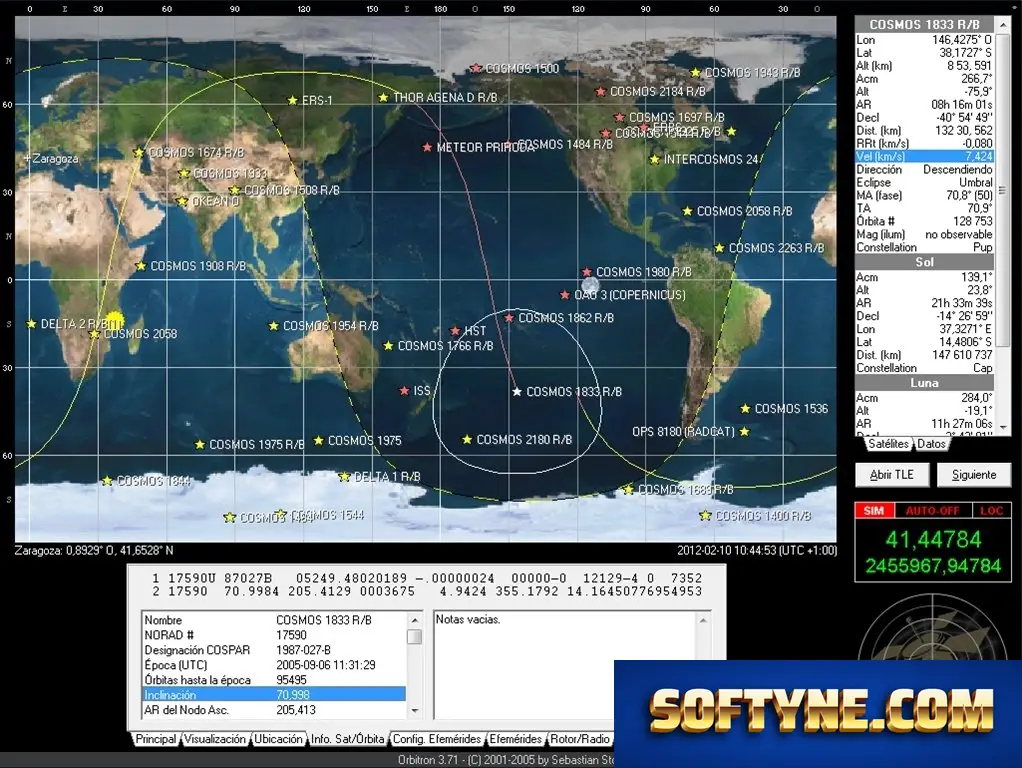Toggle the SIM simulation mode indicator

point(875,510)
